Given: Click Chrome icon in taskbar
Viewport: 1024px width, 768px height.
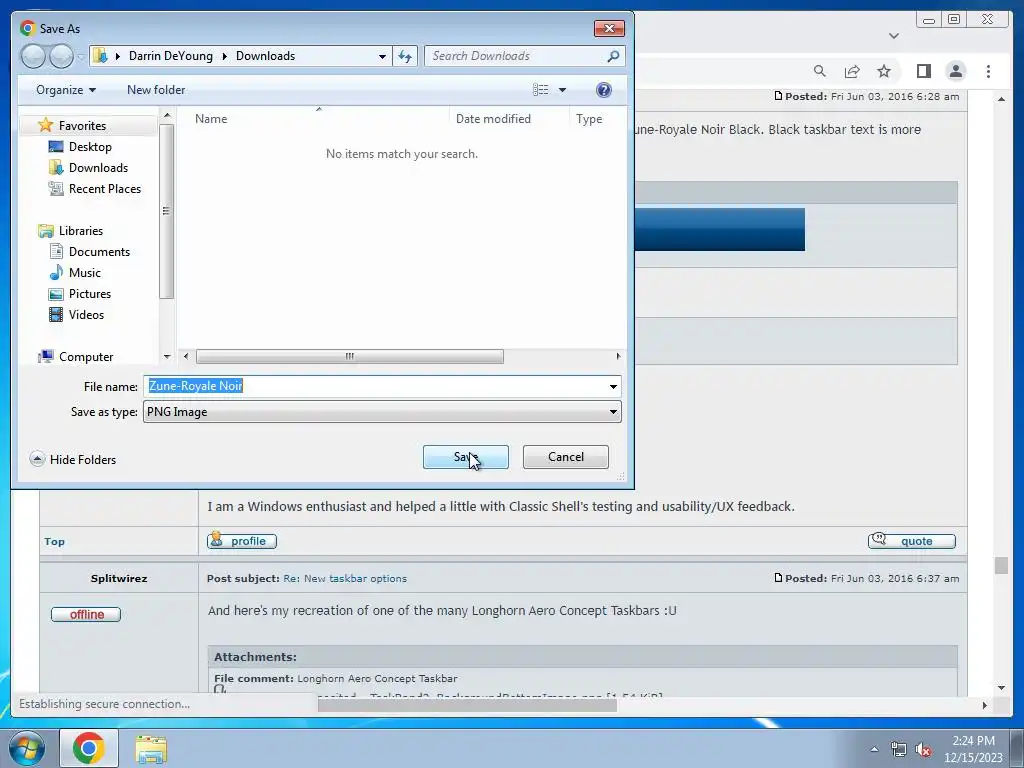Looking at the screenshot, I should tap(89, 748).
